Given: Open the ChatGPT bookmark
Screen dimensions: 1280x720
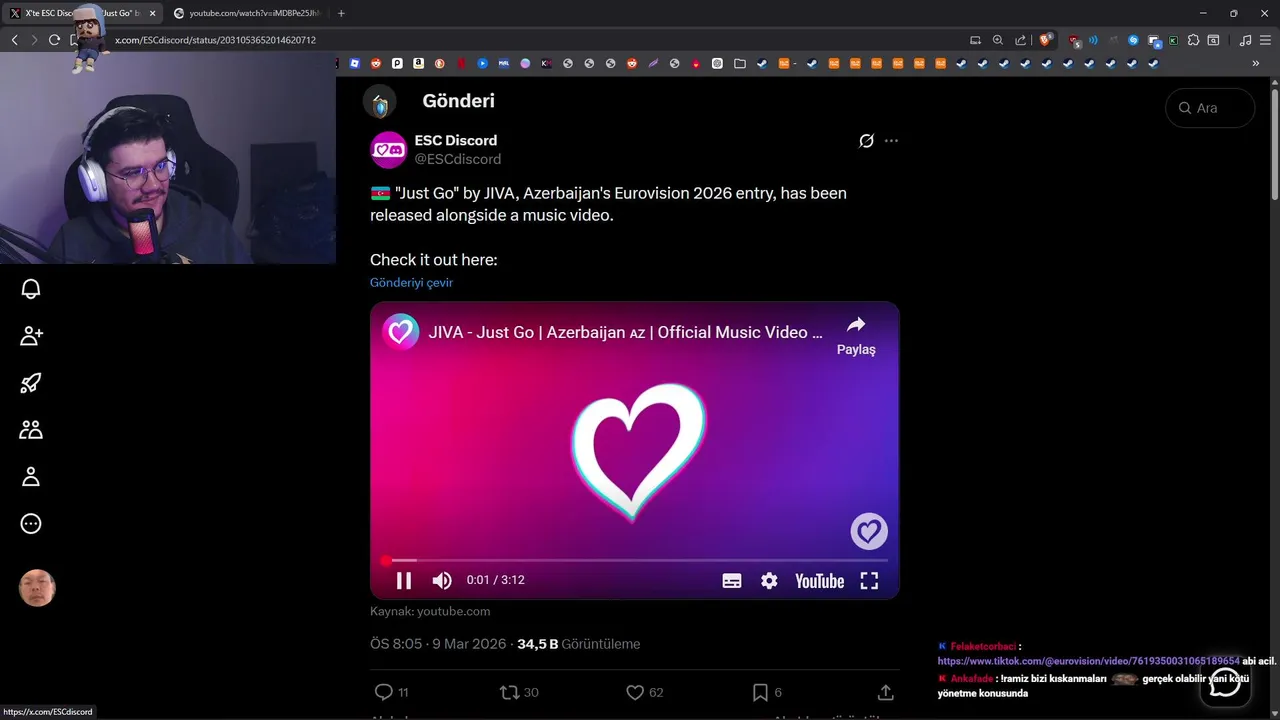Looking at the screenshot, I should [717, 63].
